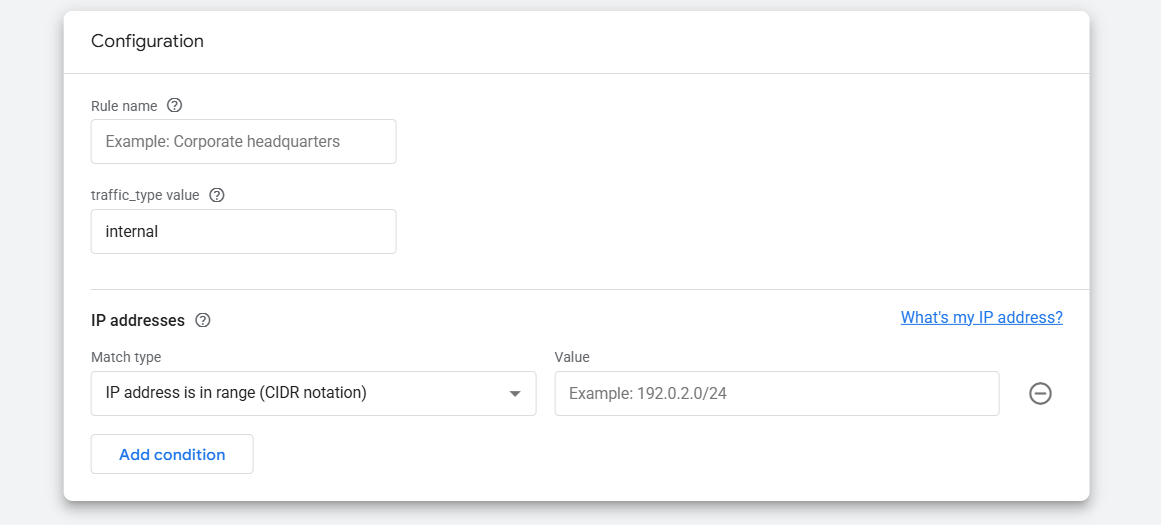This screenshot has width=1161, height=525.
Task: Remove the IP condition with the minus icon
Action: [x=1040, y=394]
